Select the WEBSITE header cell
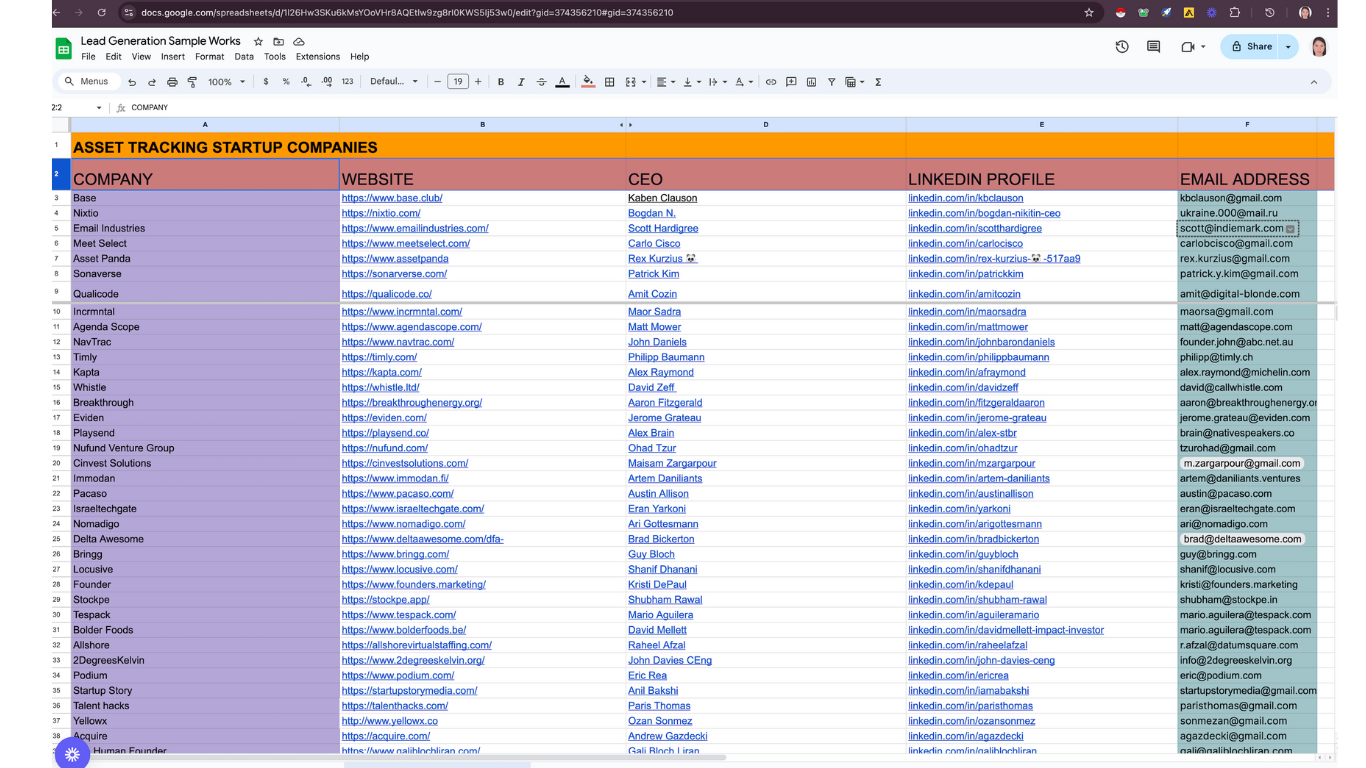The image size is (1366, 768). point(482,174)
